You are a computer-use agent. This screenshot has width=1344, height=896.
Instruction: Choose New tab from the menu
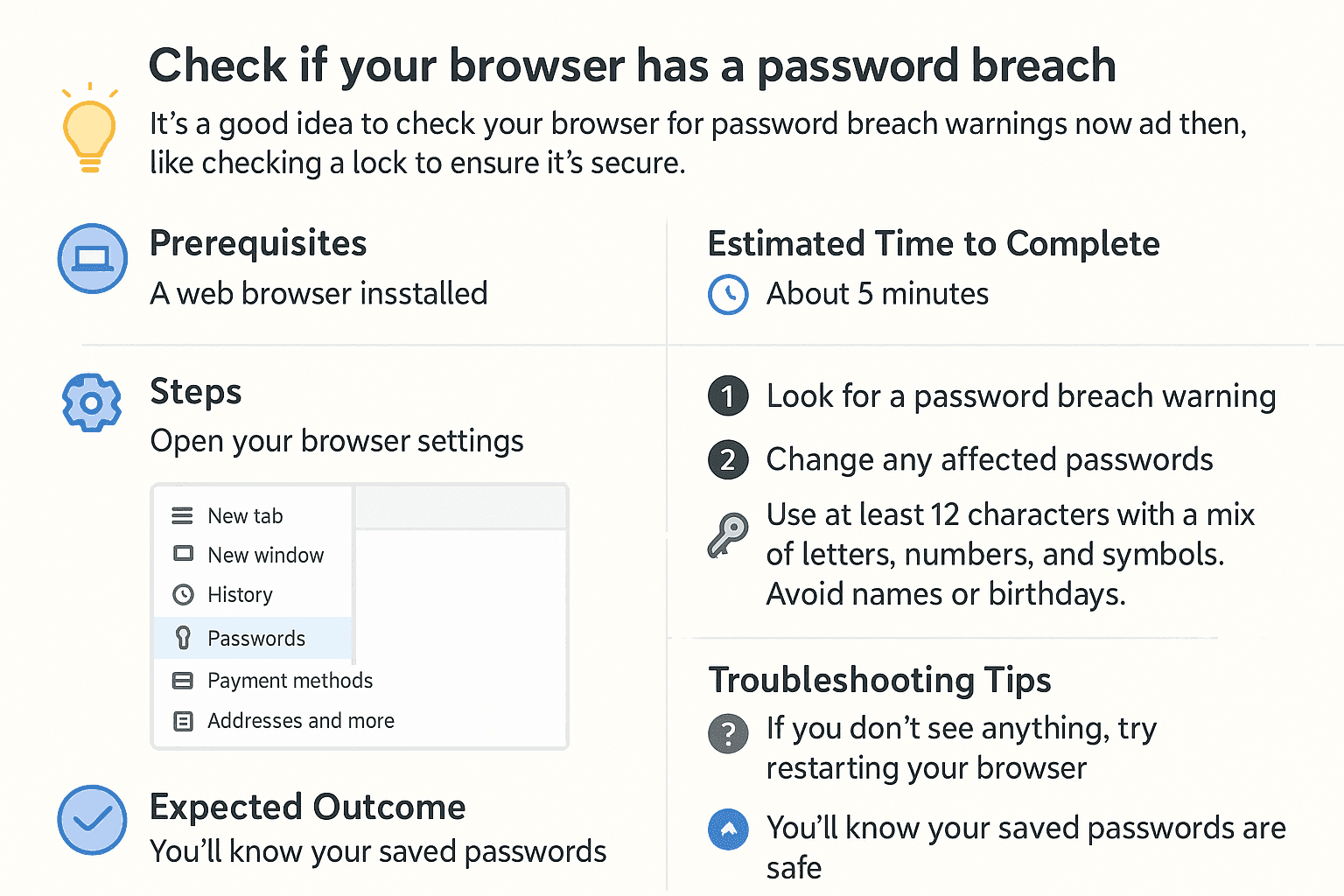click(x=245, y=516)
